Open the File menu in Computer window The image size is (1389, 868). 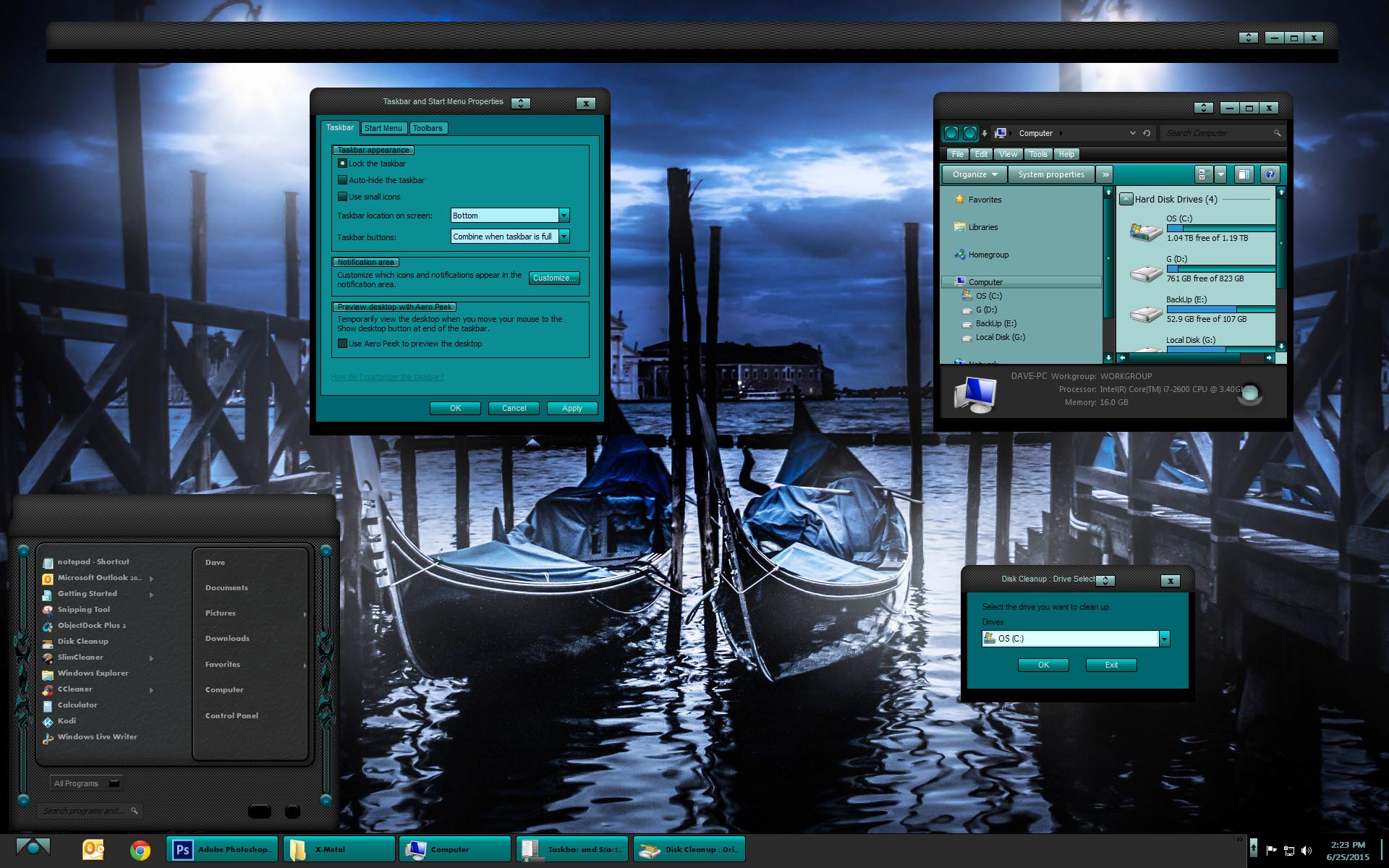tap(958, 154)
